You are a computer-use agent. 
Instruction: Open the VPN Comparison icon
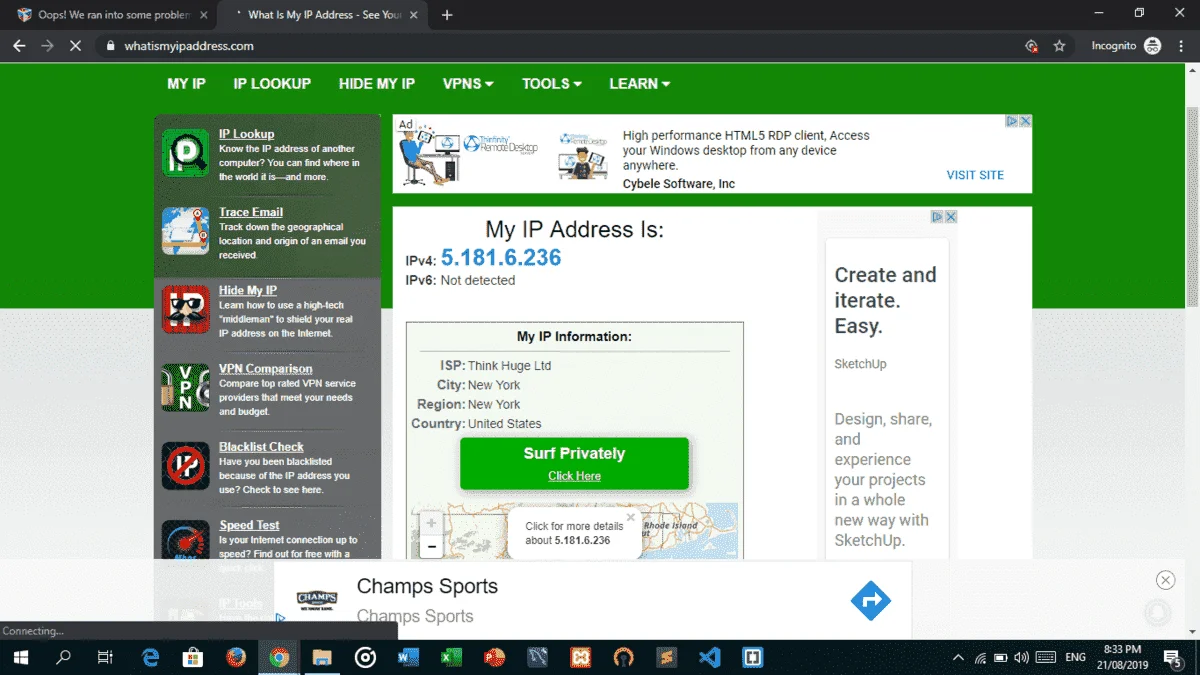[185, 387]
